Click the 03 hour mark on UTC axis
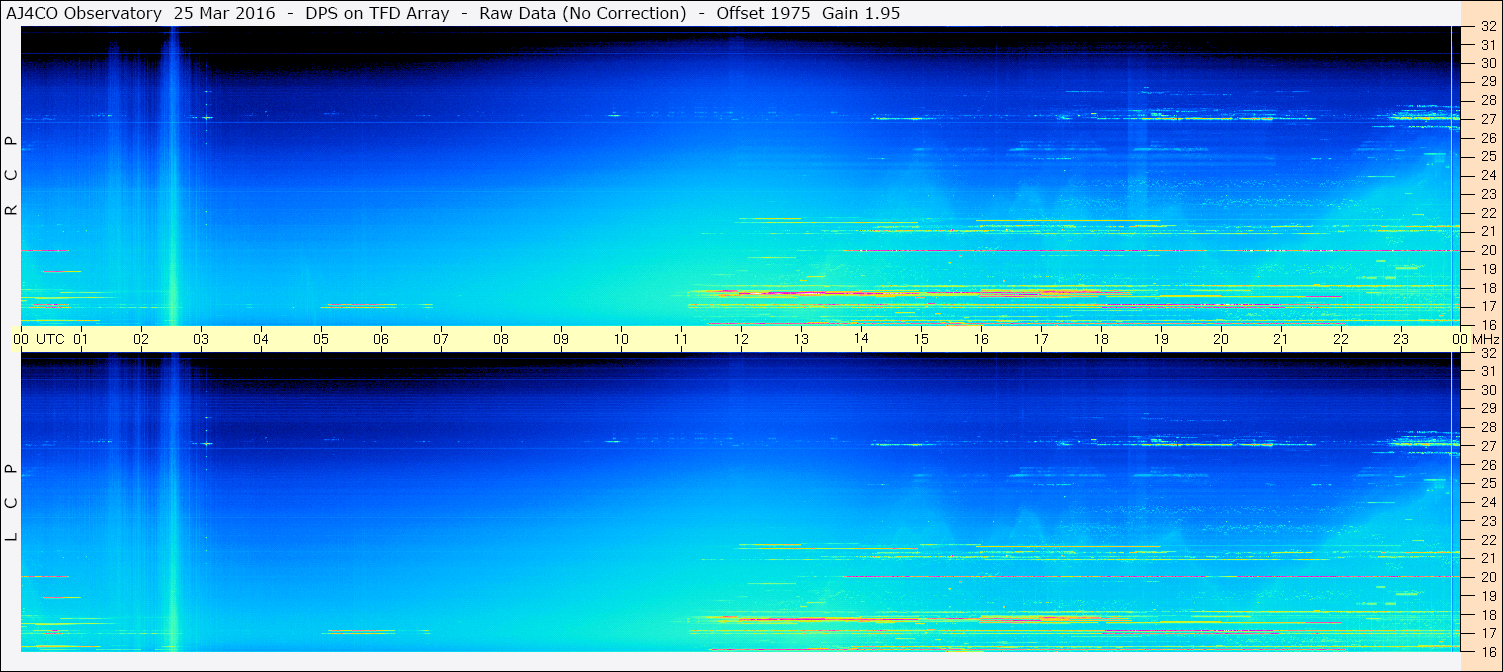 click(201, 339)
